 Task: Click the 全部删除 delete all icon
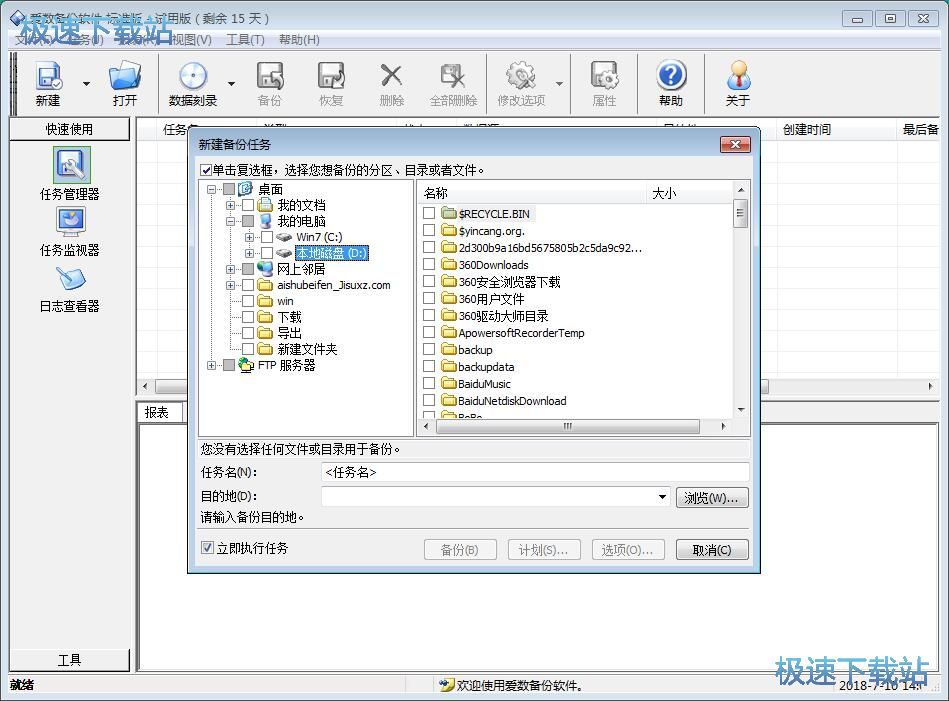(x=453, y=76)
